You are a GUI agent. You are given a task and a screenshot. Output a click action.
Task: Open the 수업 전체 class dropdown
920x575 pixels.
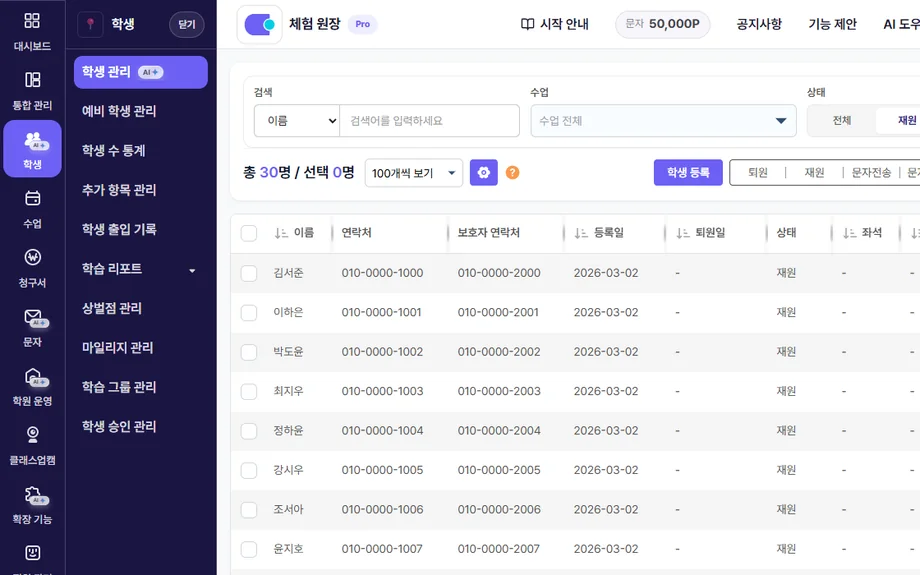[x=663, y=120]
